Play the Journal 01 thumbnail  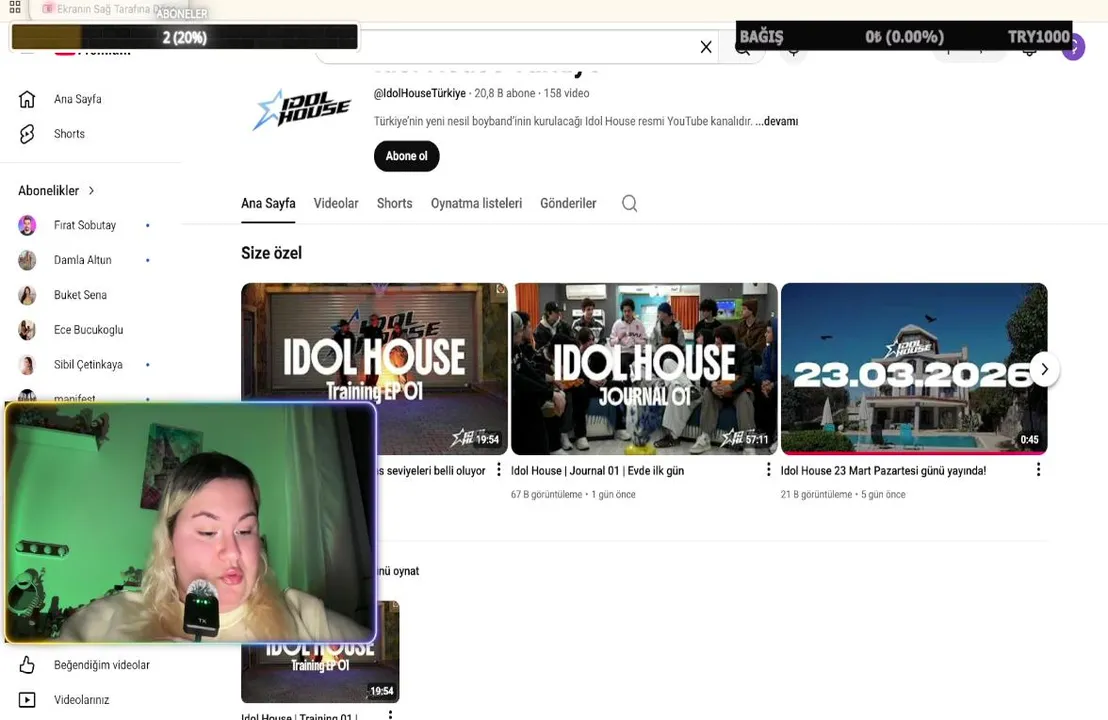(x=644, y=369)
